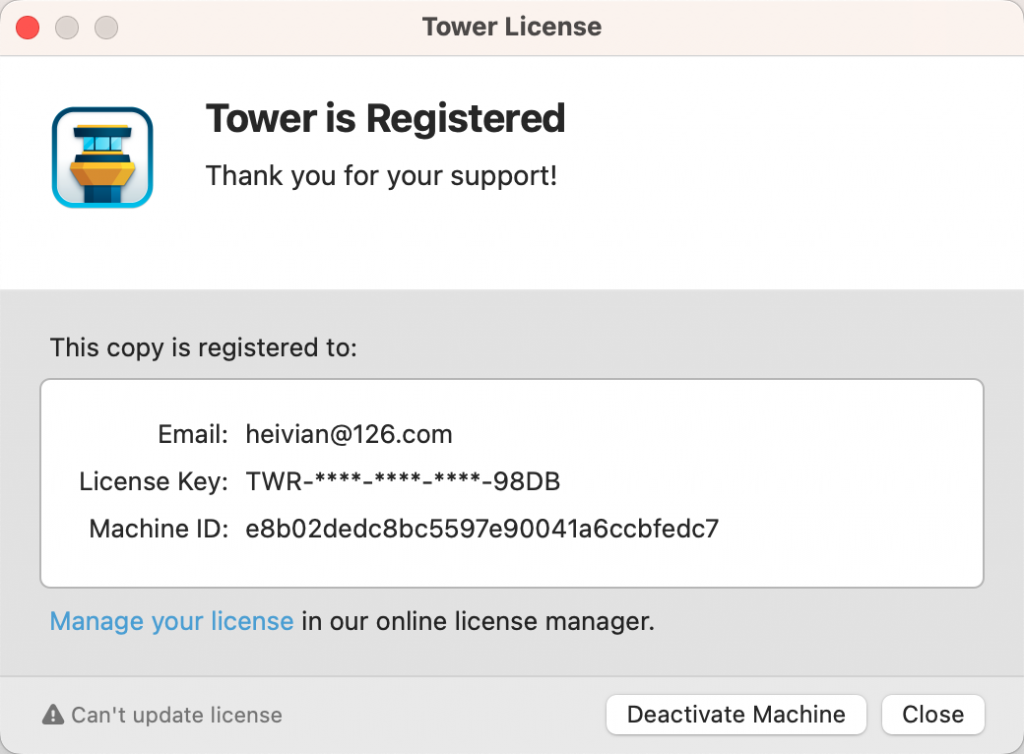This screenshot has height=754, width=1024.
Task: Click the red window close button
Action: 28,27
